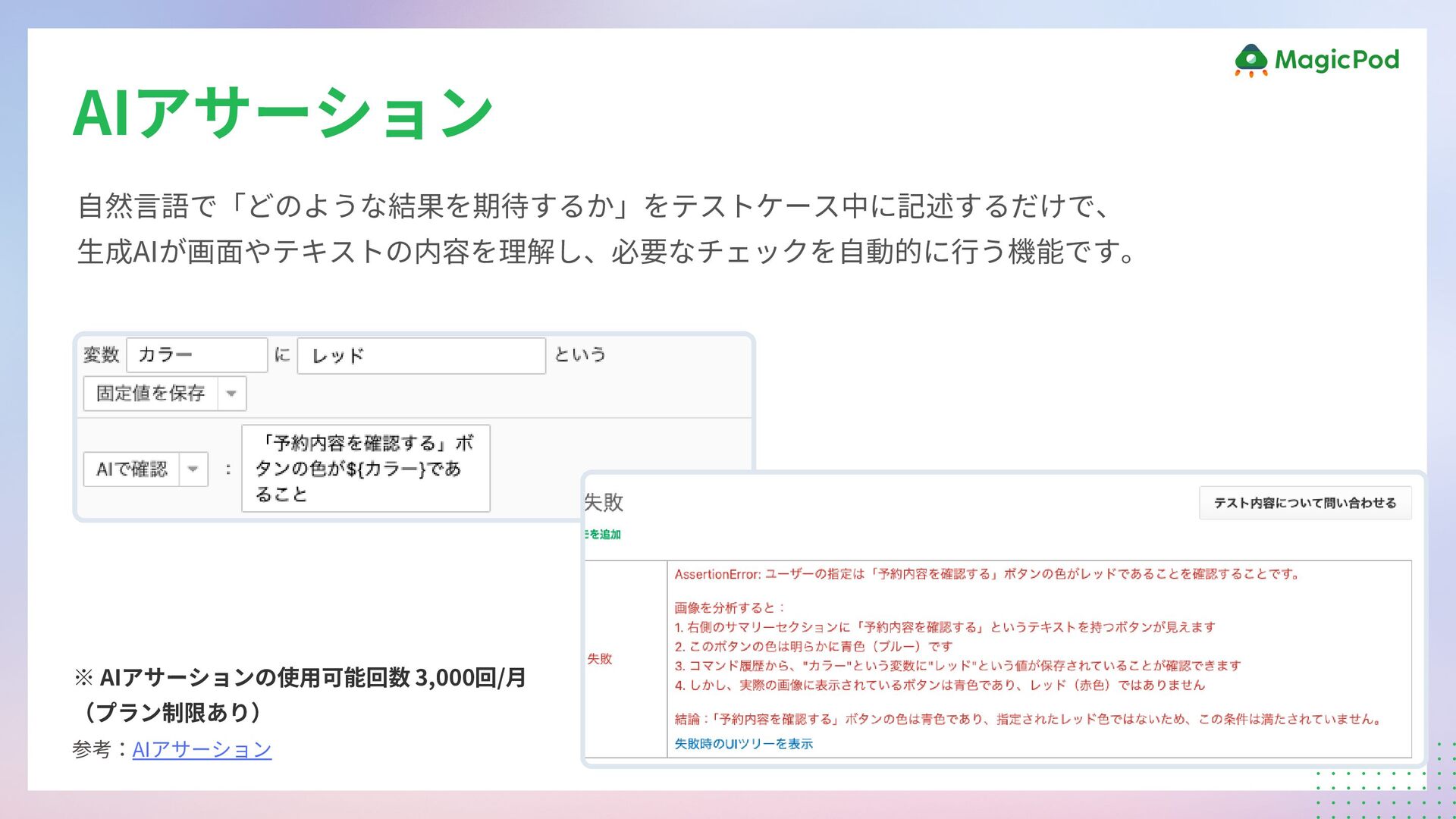Open the AIアサーション reference link

pos(202,749)
